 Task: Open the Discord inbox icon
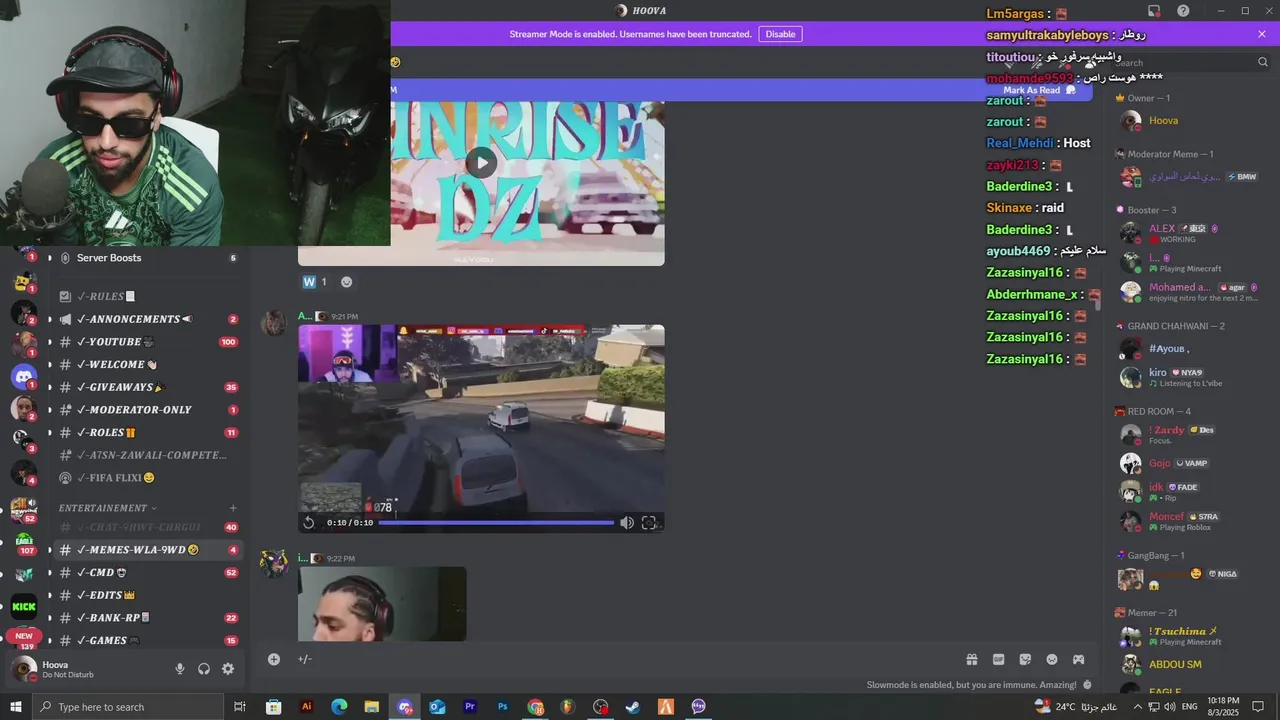click(1154, 11)
